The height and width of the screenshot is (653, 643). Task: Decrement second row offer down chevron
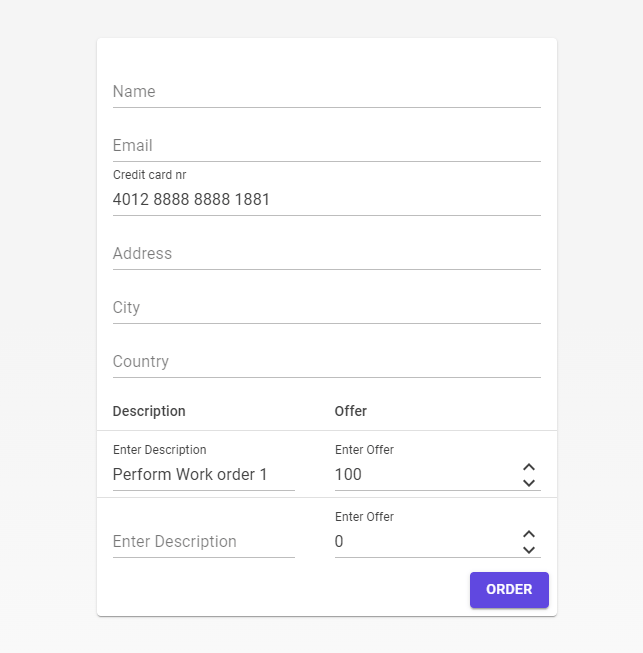point(529,550)
